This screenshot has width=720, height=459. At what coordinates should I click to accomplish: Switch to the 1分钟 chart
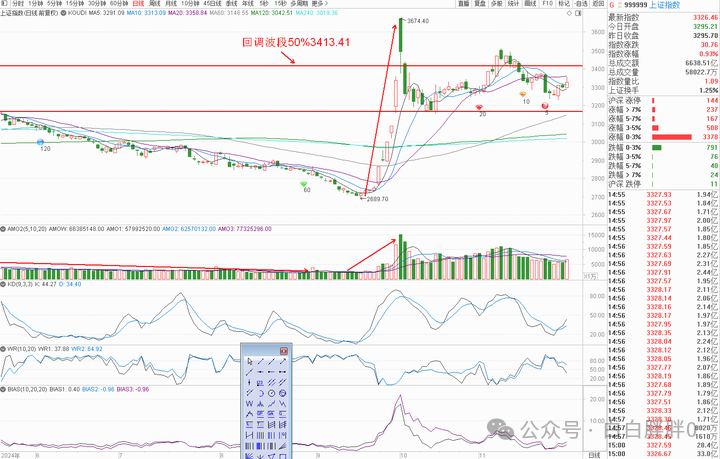[36, 4]
